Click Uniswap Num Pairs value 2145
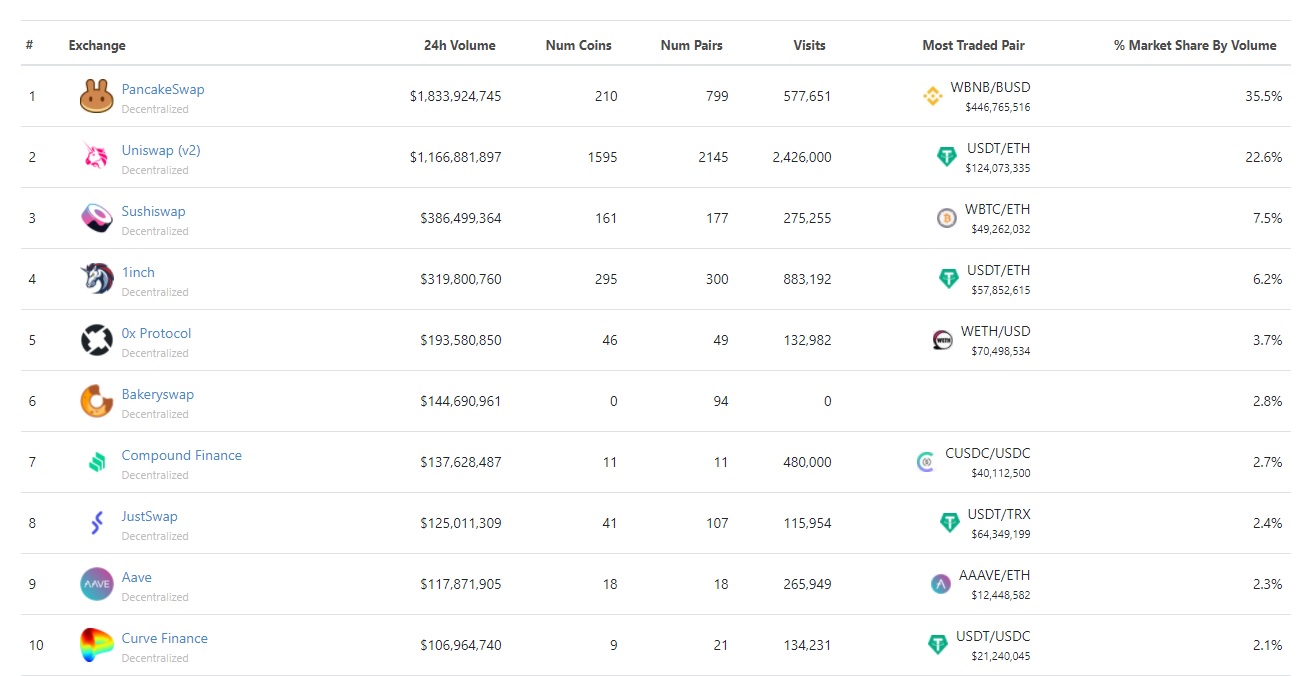 tap(714, 157)
